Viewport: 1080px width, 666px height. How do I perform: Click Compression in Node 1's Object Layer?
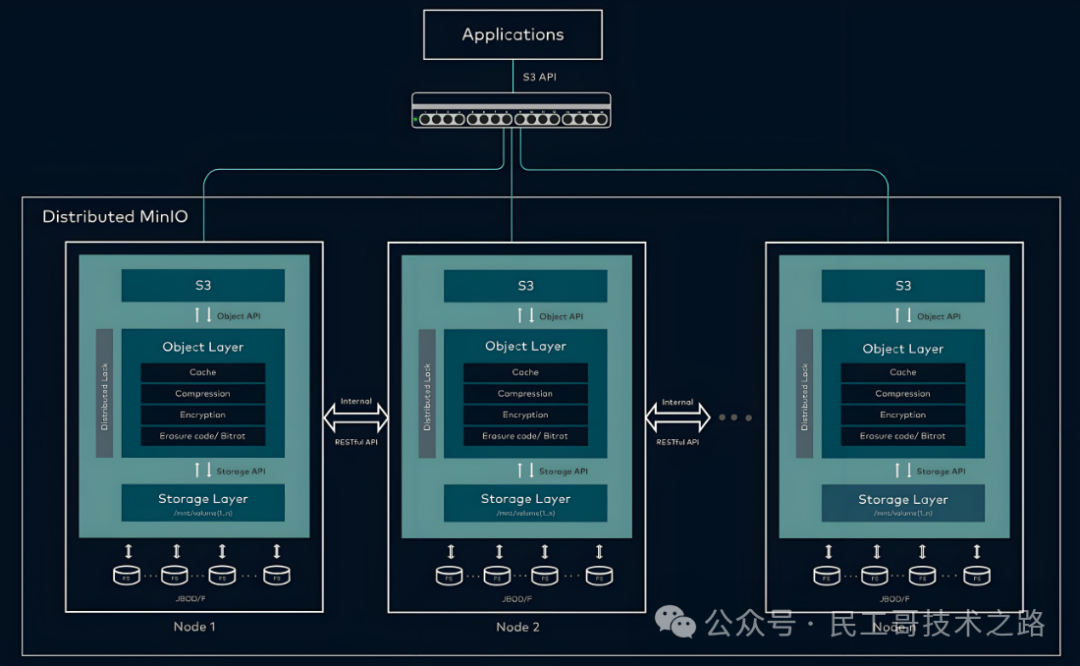pos(203,393)
